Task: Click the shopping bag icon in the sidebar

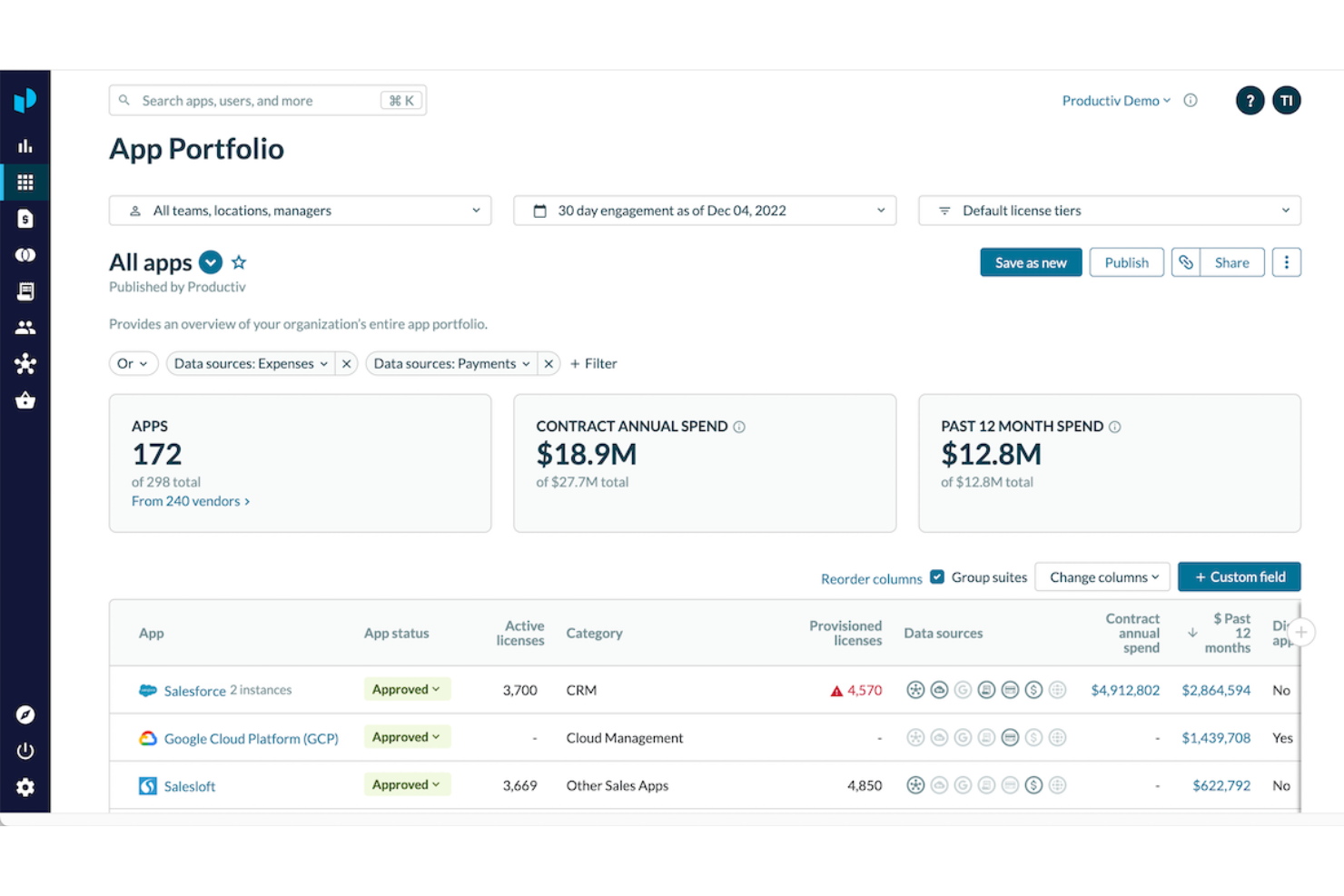Action: point(25,400)
